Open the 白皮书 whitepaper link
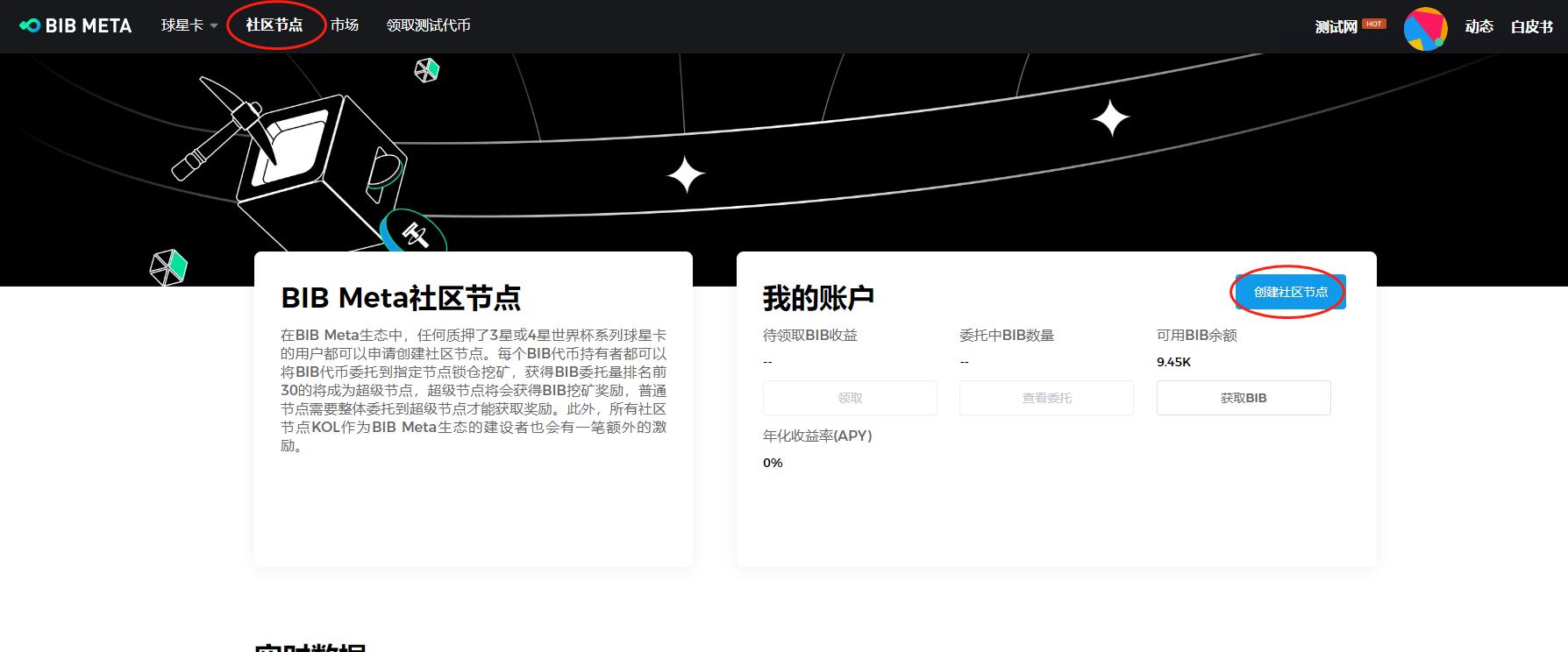This screenshot has width=1568, height=652. (1531, 27)
